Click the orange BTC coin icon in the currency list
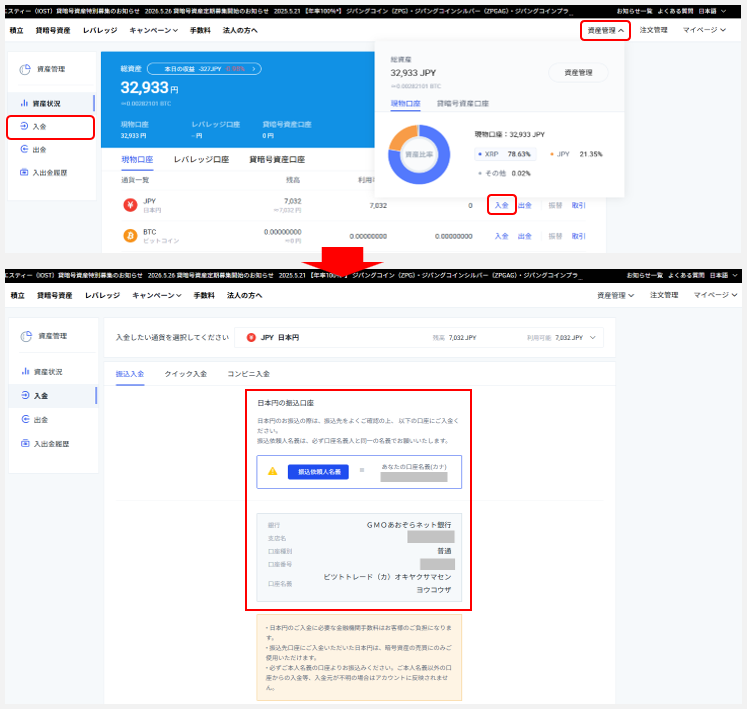The width and height of the screenshot is (747, 709). [130, 235]
